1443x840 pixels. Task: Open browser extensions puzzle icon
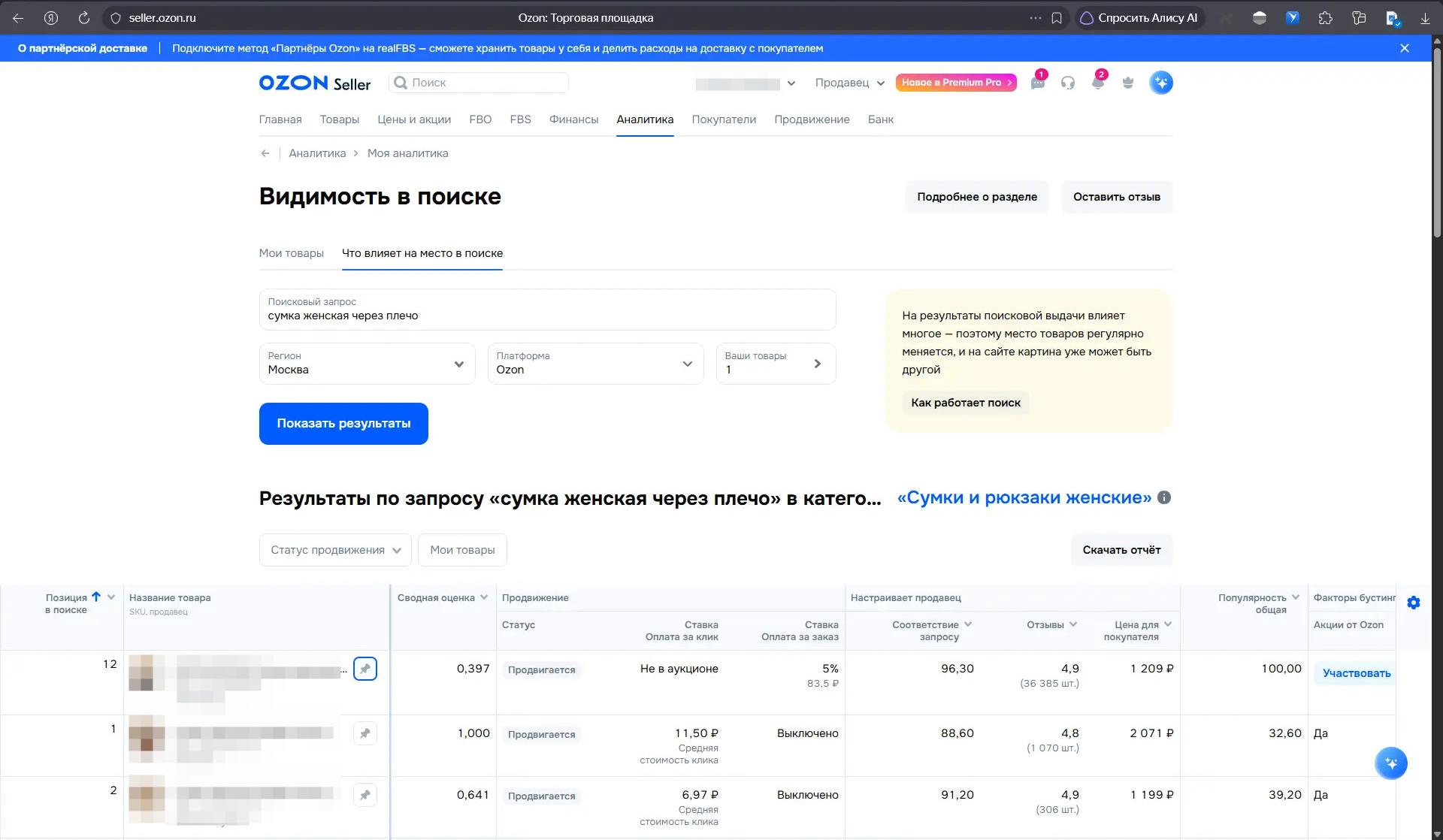point(1326,18)
